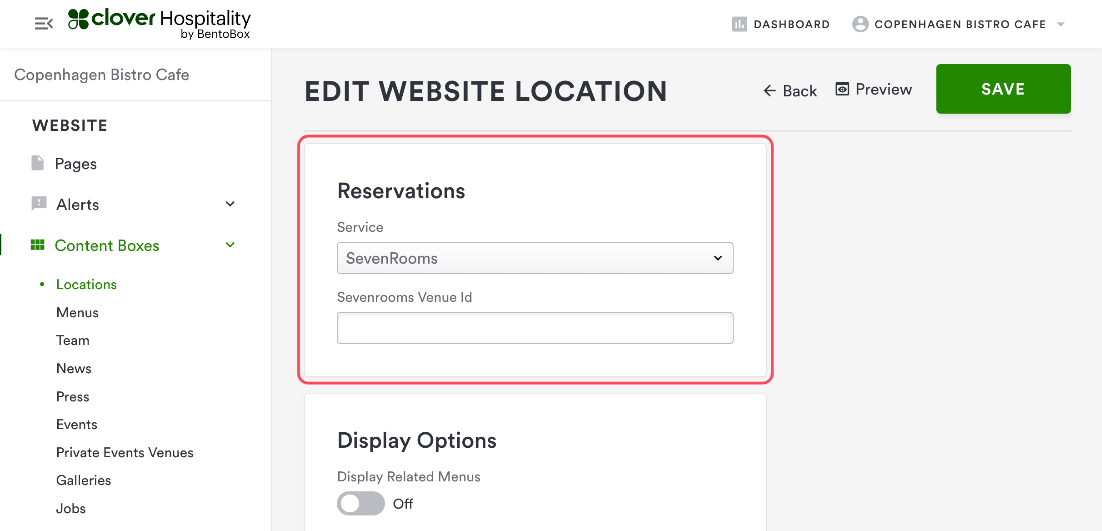Collapse the Content Boxes chevron
The width and height of the screenshot is (1102, 531).
point(230,245)
